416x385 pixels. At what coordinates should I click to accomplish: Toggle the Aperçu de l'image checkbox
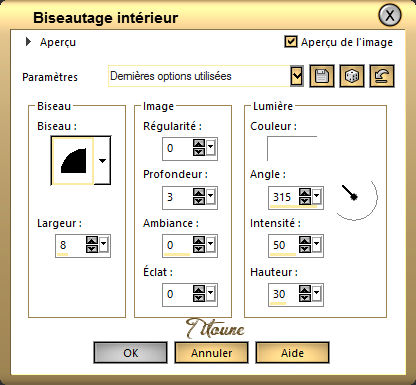291,42
